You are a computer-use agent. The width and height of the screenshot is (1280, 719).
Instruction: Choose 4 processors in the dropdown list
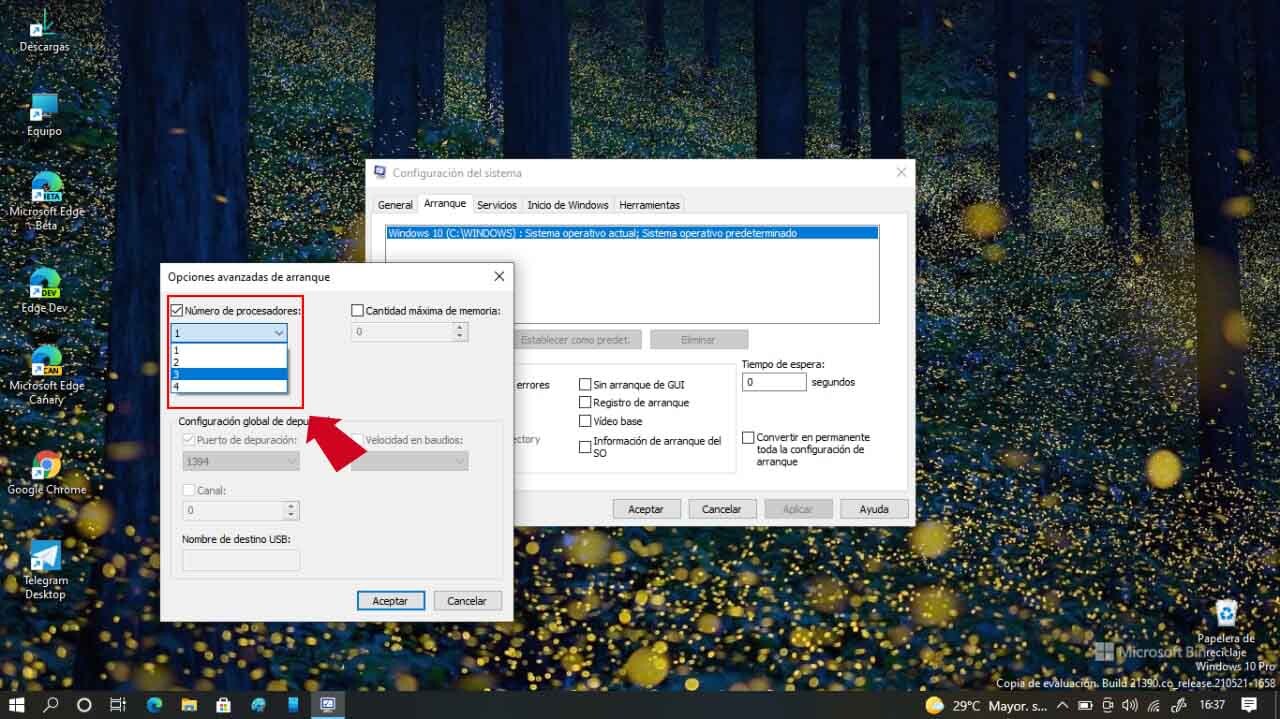[x=229, y=386]
